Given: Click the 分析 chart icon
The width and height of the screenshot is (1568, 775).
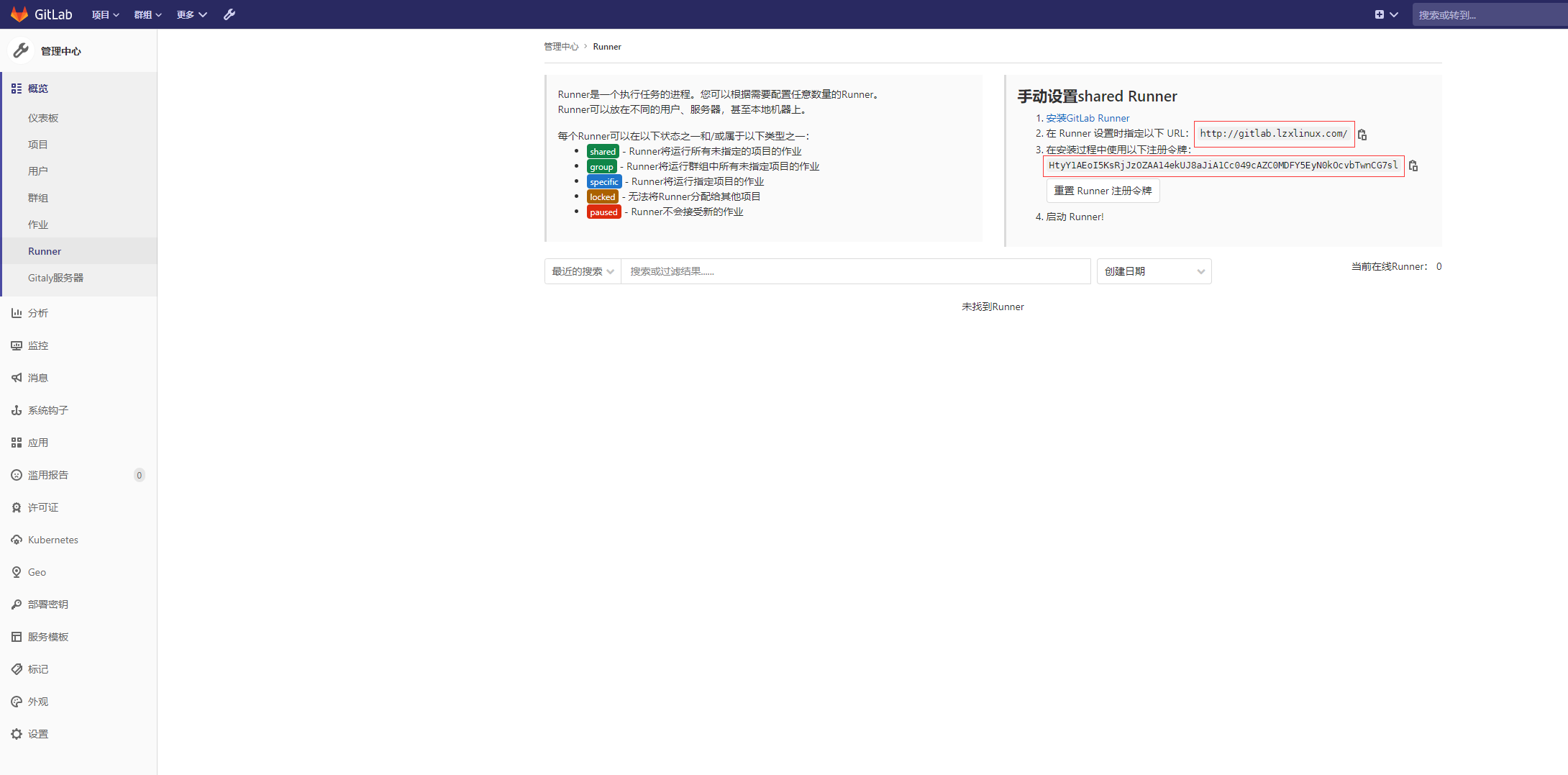Looking at the screenshot, I should coord(17,313).
